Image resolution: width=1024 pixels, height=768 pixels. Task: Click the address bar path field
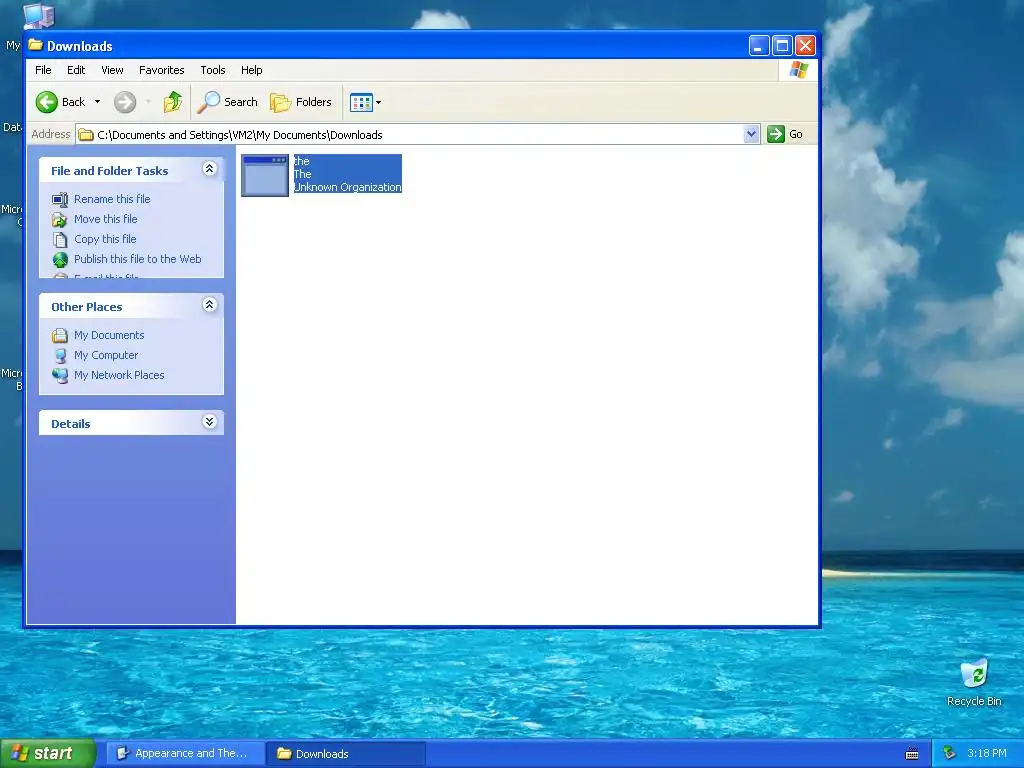(x=418, y=135)
